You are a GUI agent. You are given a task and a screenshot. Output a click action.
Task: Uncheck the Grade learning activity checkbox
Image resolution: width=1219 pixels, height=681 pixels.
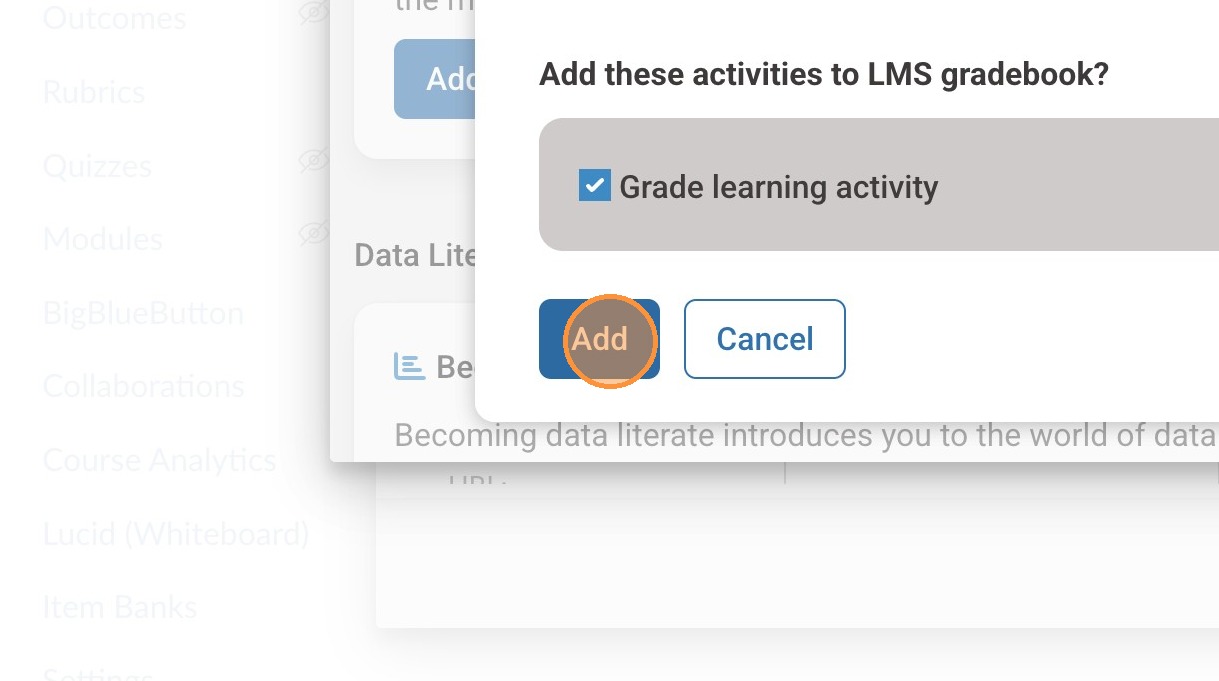point(594,186)
